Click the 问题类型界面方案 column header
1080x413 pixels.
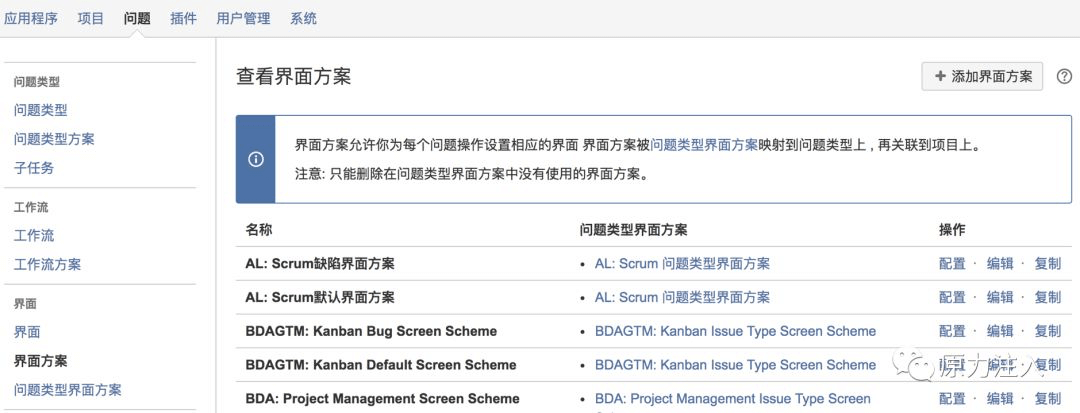634,230
